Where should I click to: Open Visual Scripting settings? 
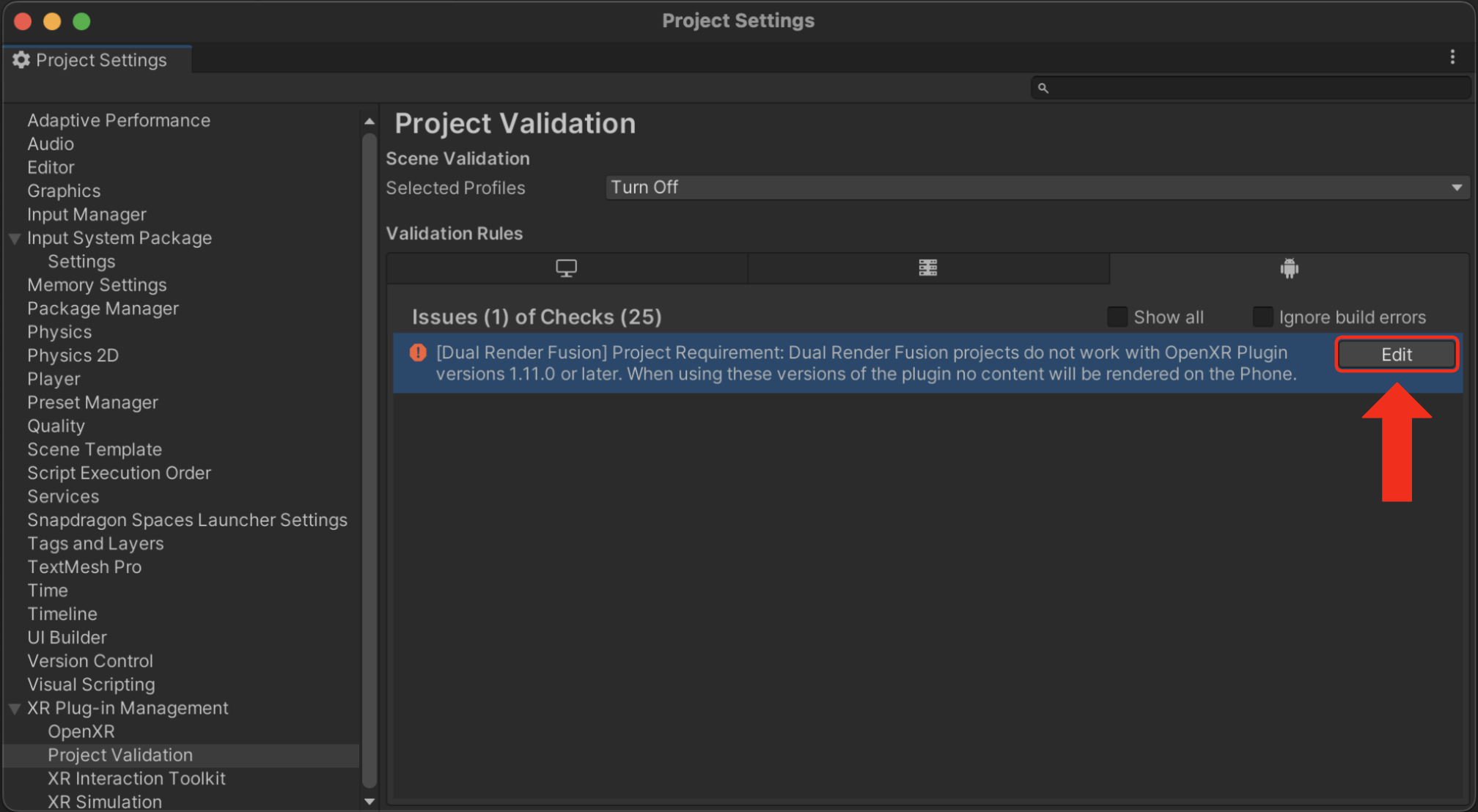(x=91, y=684)
